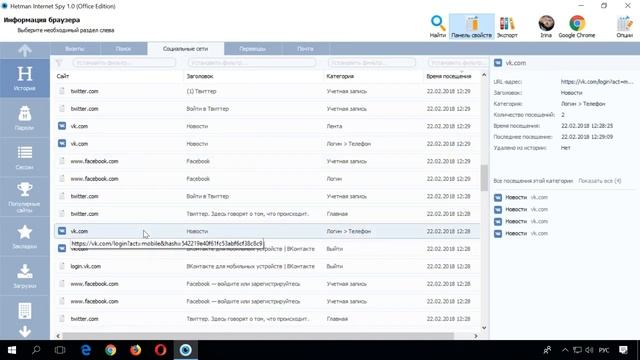This screenshot has width=640, height=360.
Task: Click the sidebar scroll-down arrow
Action: coord(24,332)
